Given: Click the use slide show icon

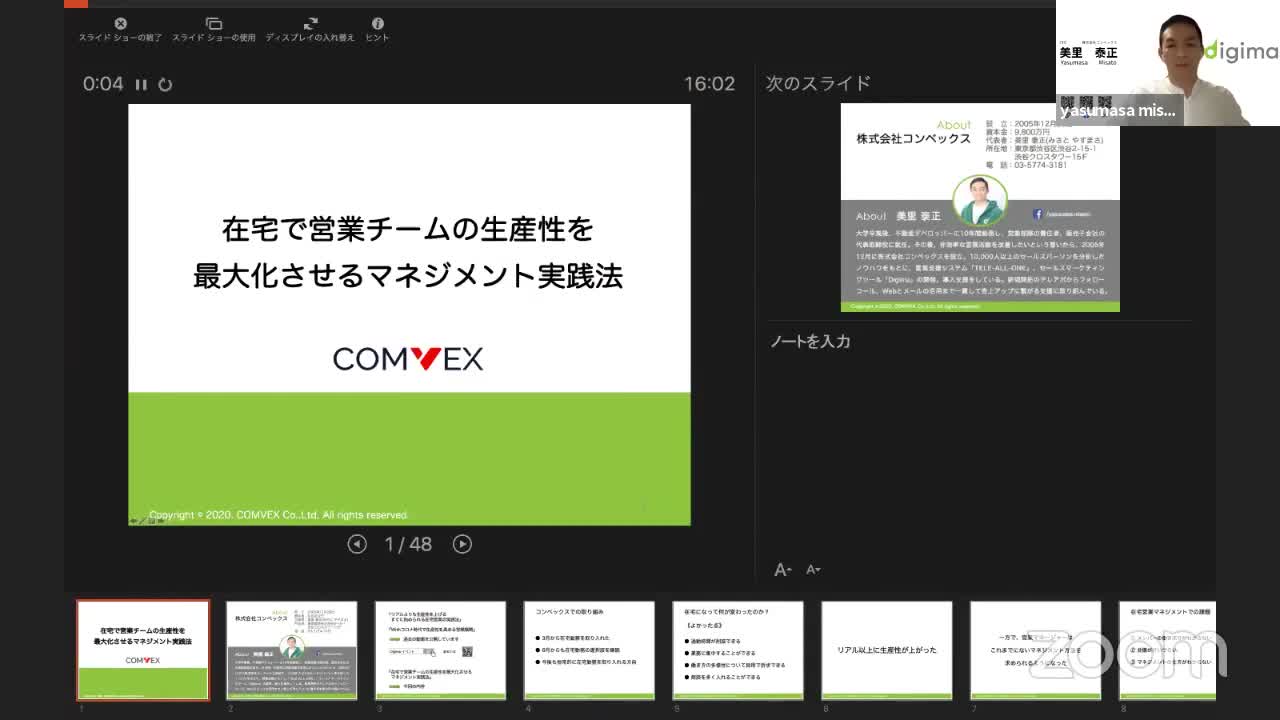Looking at the screenshot, I should coord(214,23).
